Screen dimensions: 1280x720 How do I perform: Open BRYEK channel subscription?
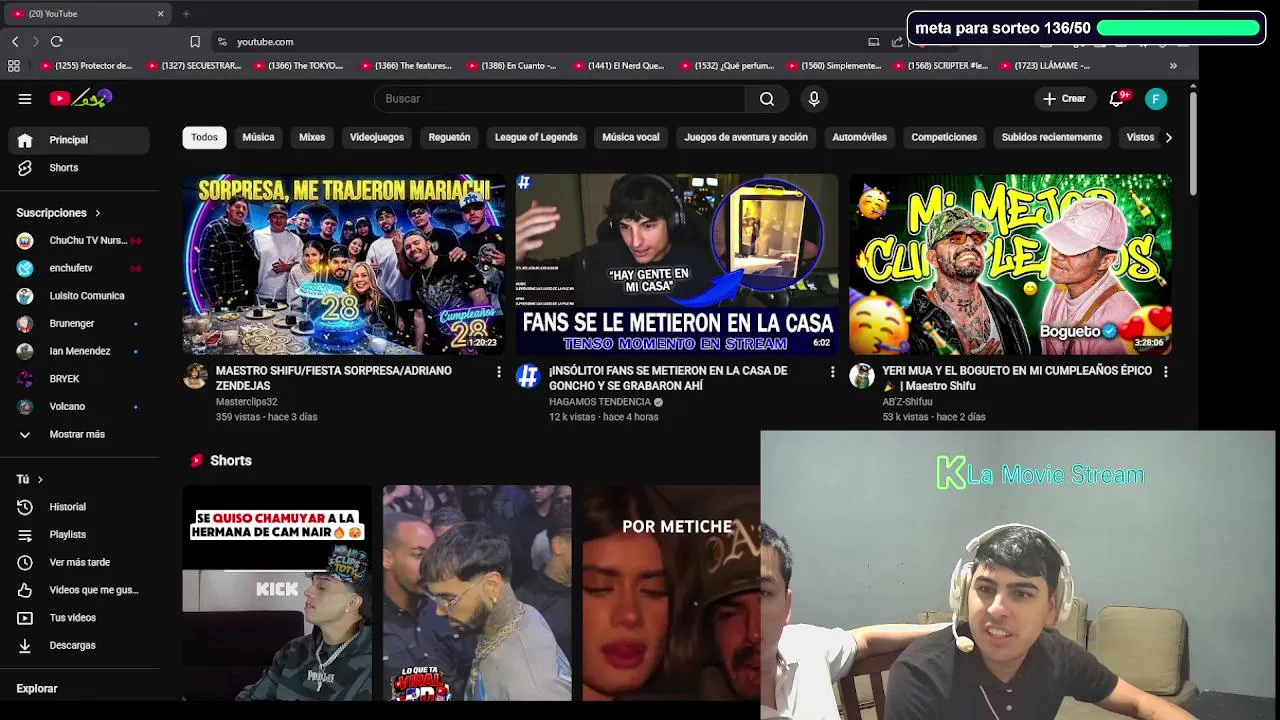79,379
